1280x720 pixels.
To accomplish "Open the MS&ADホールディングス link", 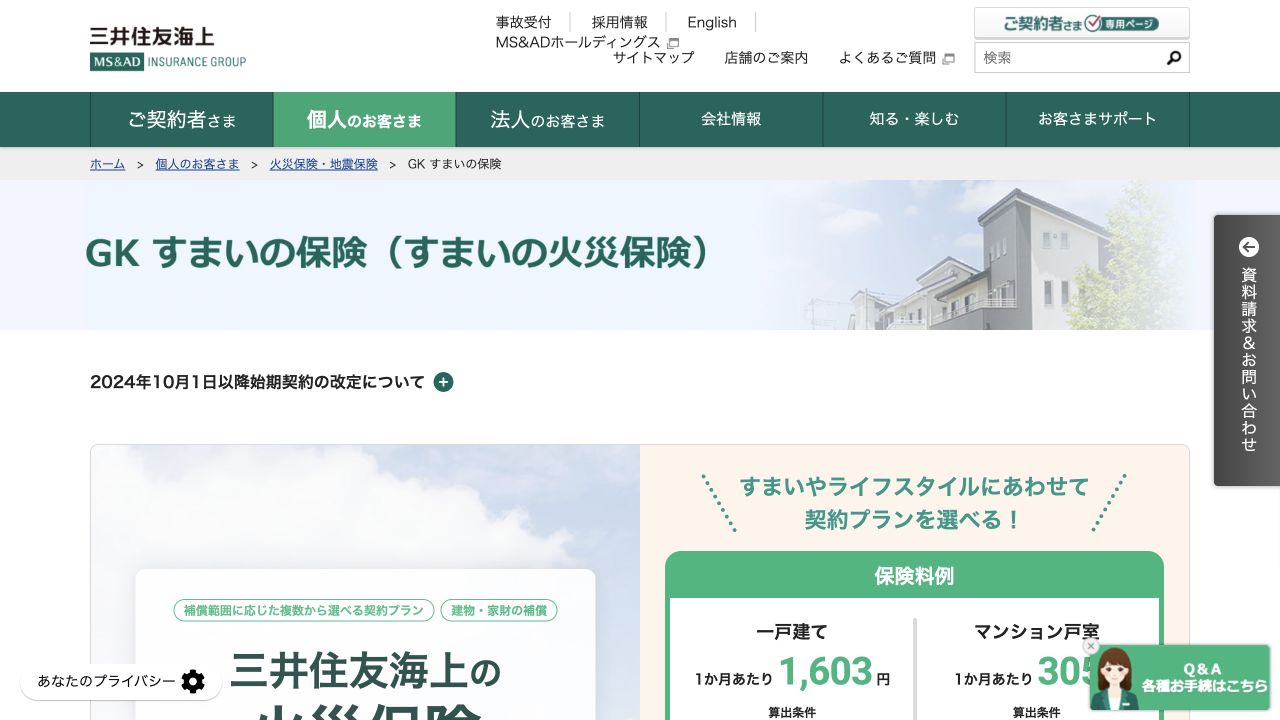I will (x=578, y=42).
